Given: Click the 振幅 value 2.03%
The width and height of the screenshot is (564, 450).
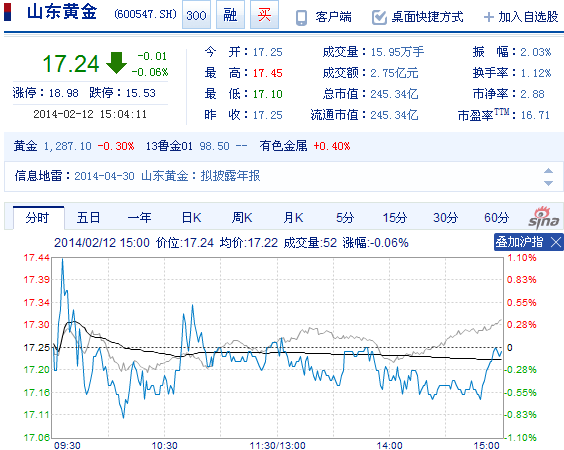Looking at the screenshot, I should 536,52.
